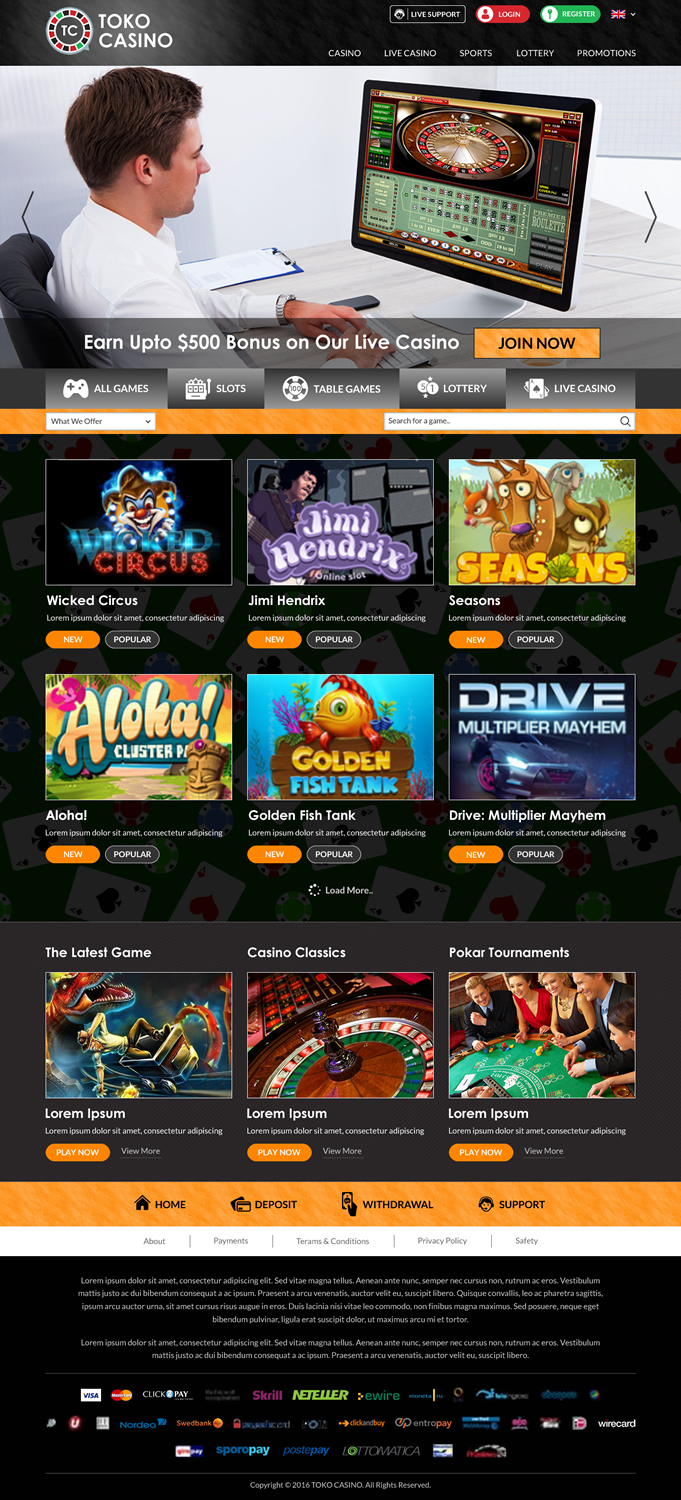Open Privacy Policy footer link
This screenshot has width=681, height=1500.
pyautogui.click(x=442, y=1241)
